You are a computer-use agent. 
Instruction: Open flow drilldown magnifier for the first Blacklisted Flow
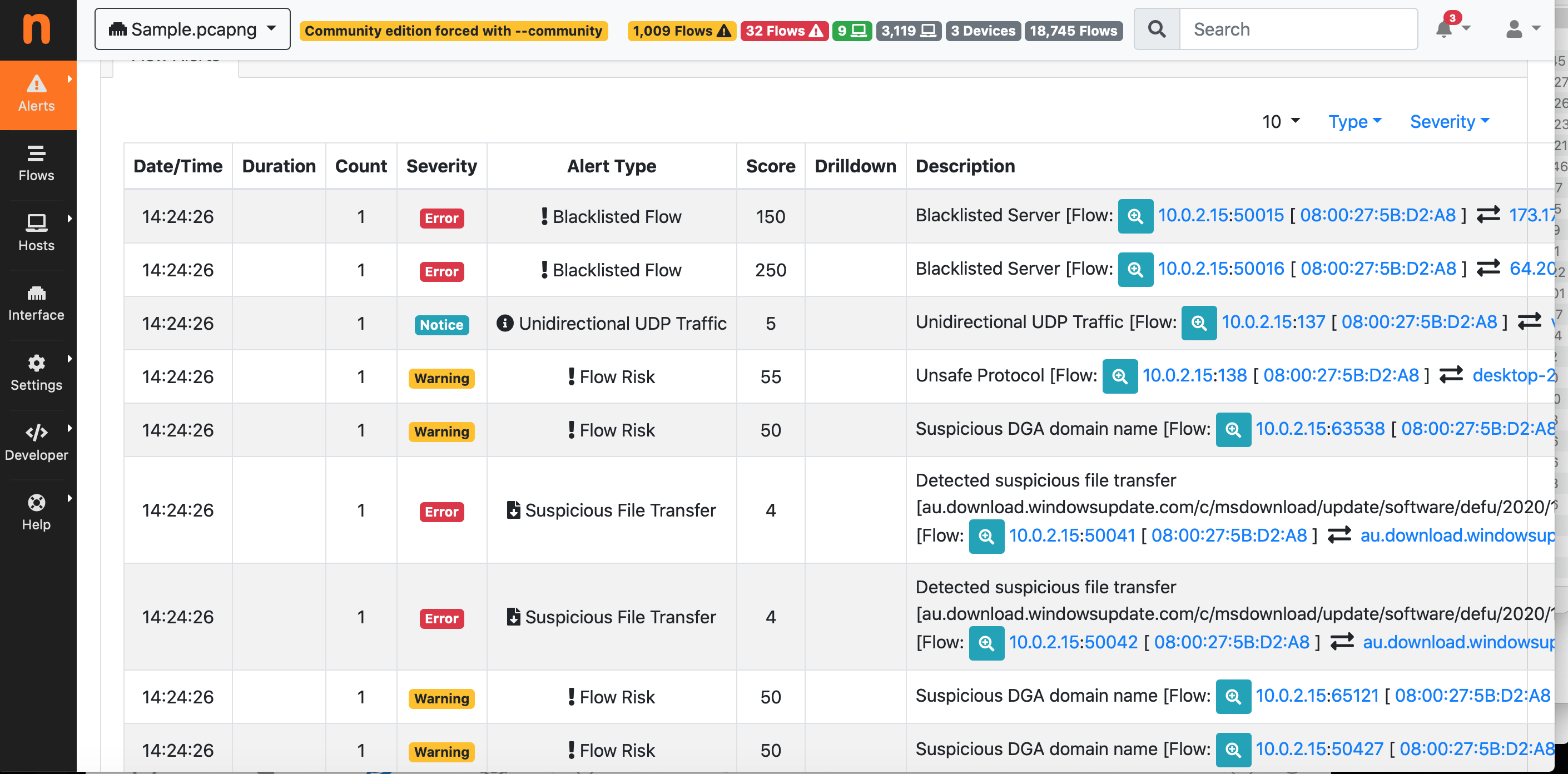(1135, 216)
